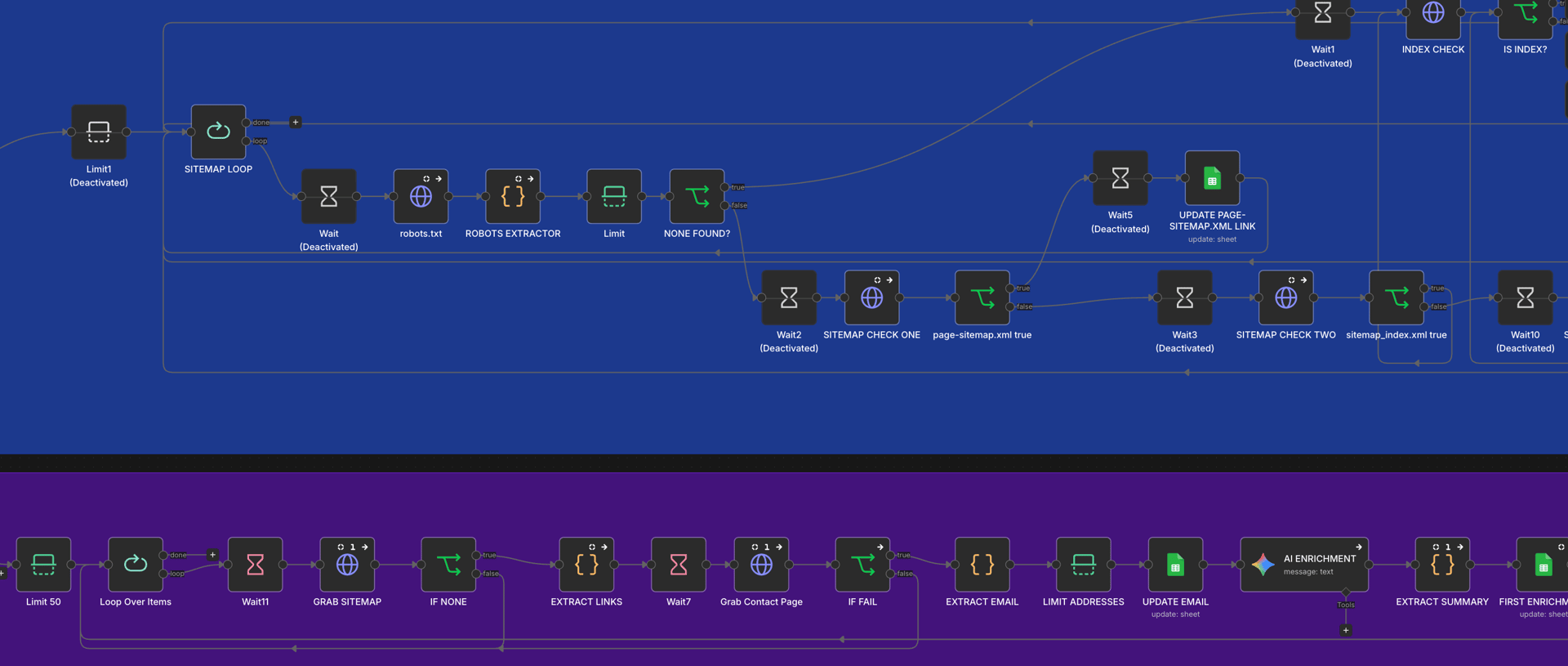Select the Grab Contact Page node

(761, 564)
